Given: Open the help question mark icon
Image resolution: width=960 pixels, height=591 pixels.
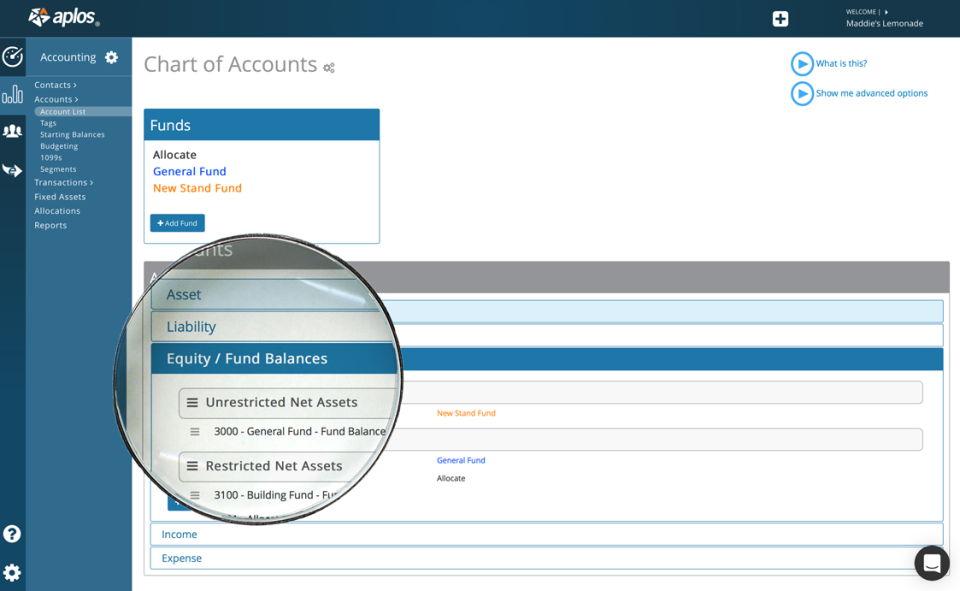Looking at the screenshot, I should (x=12, y=534).
